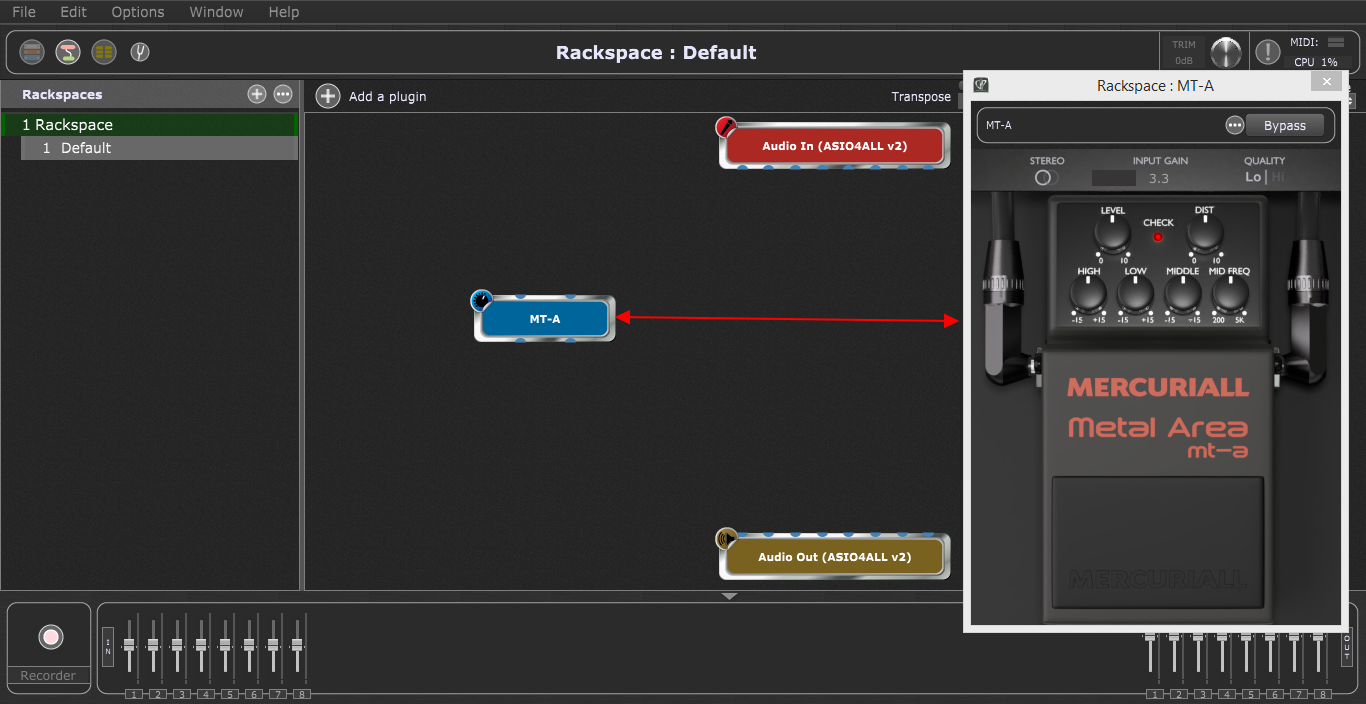This screenshot has width=1366, height=704.
Task: Open the File menu
Action: pos(24,12)
